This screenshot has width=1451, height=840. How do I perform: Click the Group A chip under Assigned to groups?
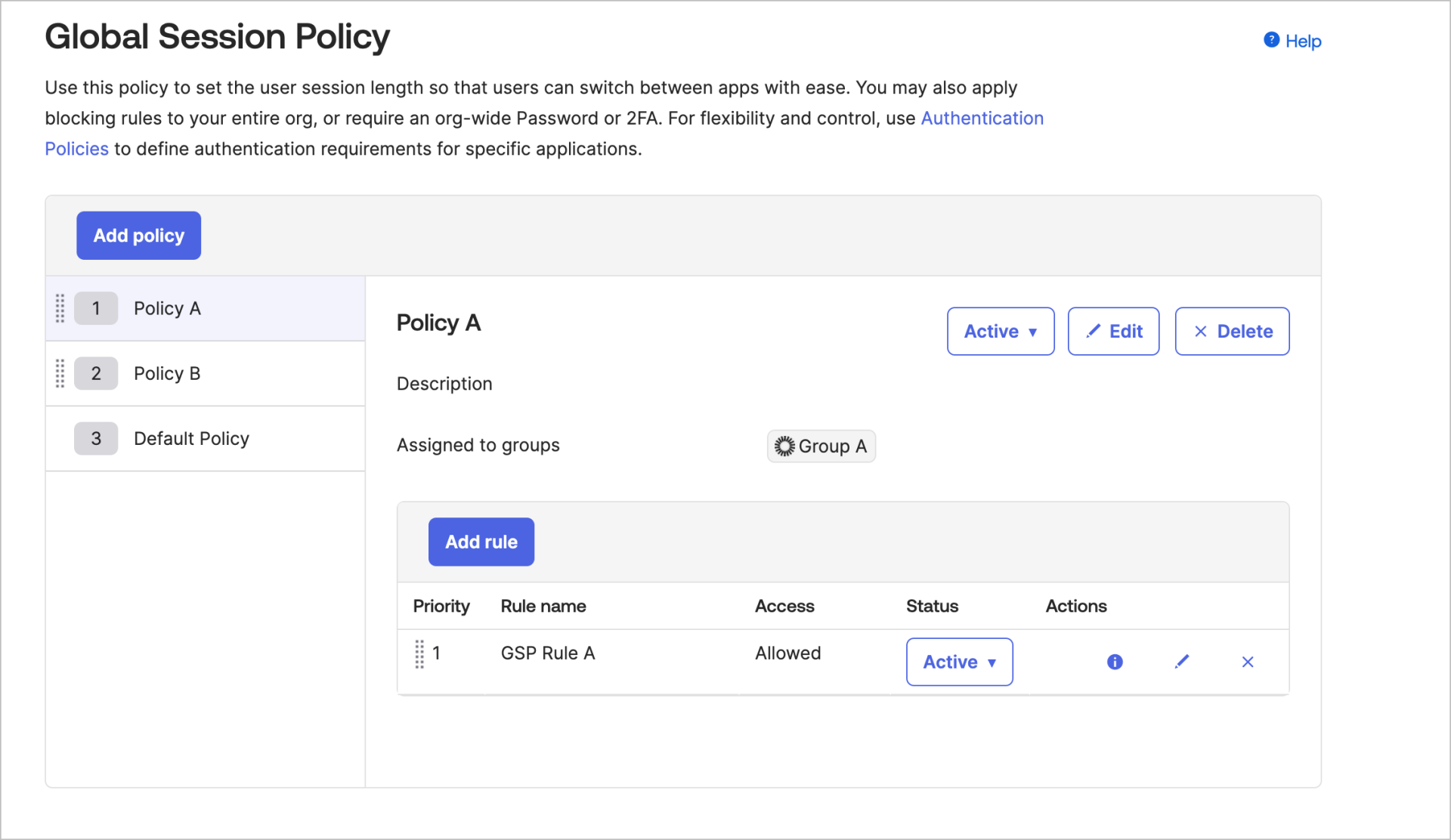[x=821, y=446]
